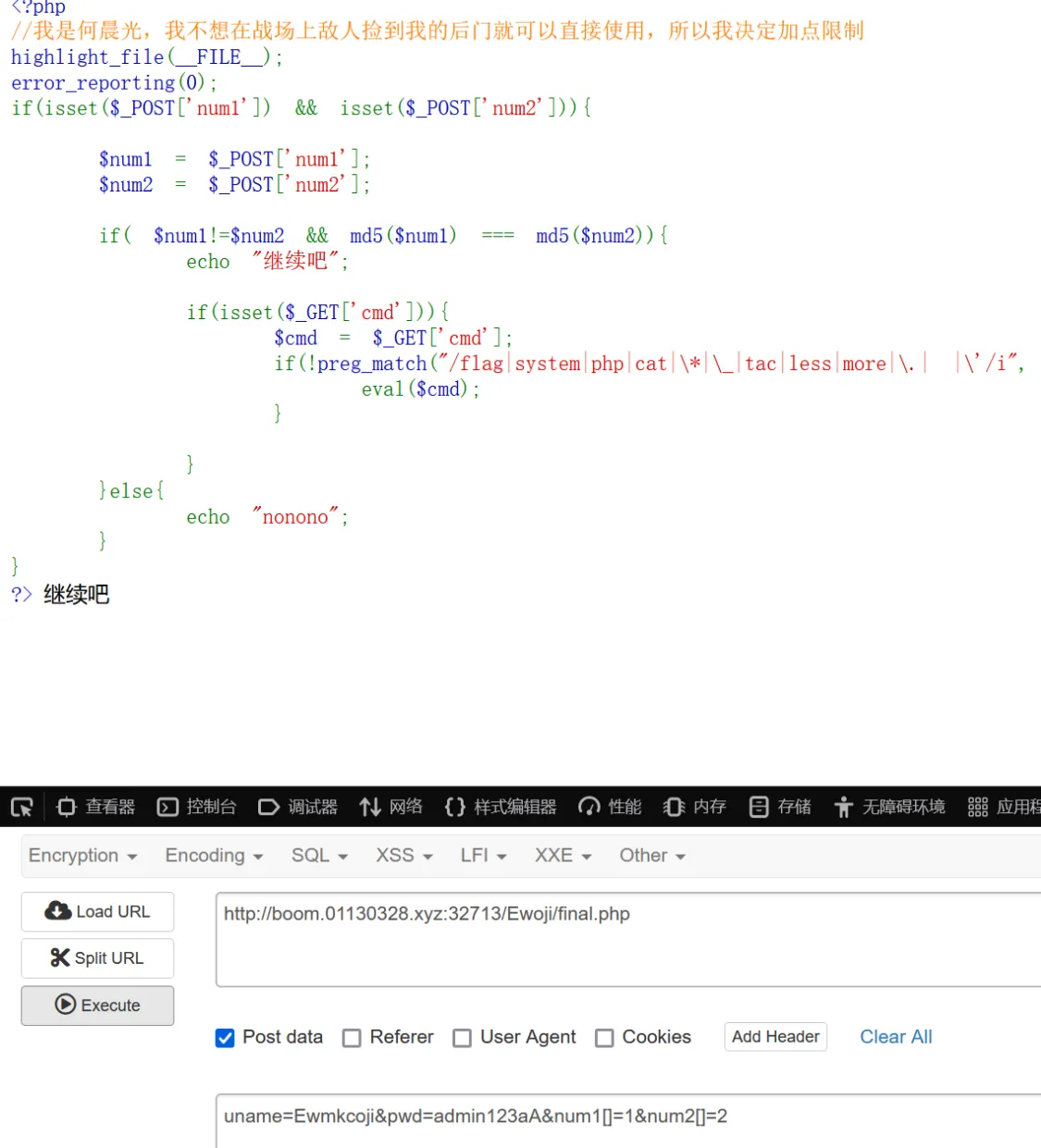The image size is (1041, 1148).
Task: Enable the Cookies checkbox
Action: pyautogui.click(x=604, y=1038)
